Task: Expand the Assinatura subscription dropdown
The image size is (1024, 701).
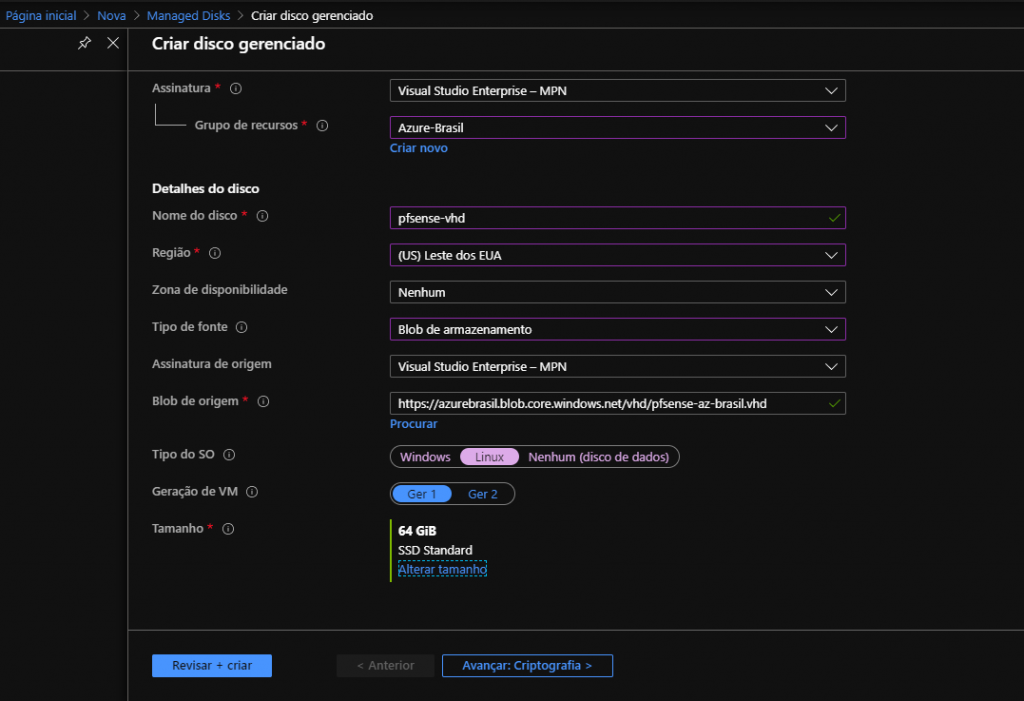Action: [617, 91]
